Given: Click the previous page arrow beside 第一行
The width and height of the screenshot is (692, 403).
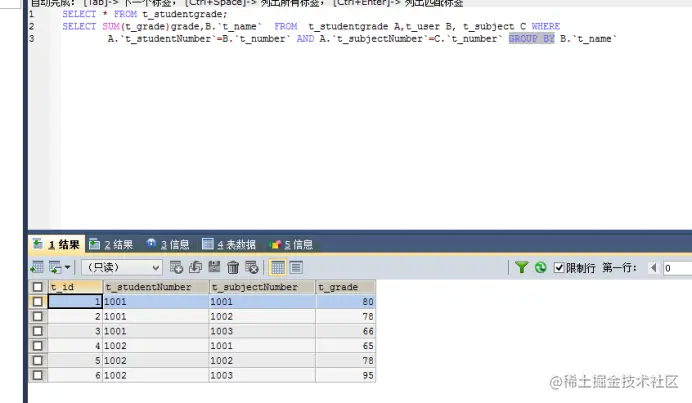Looking at the screenshot, I should coord(654,267).
